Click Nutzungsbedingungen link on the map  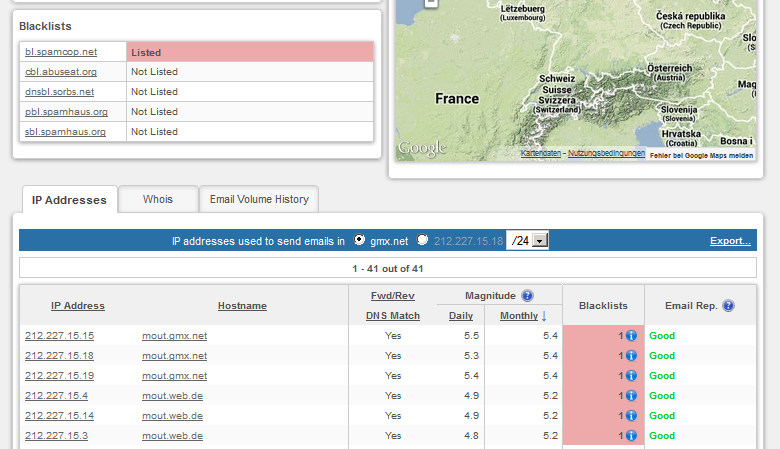606,153
